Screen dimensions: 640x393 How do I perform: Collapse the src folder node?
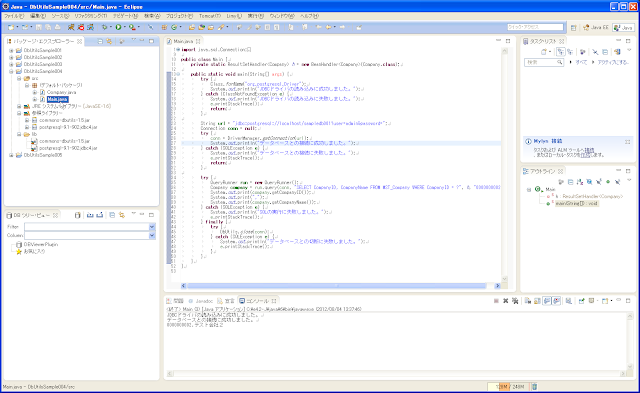point(19,78)
